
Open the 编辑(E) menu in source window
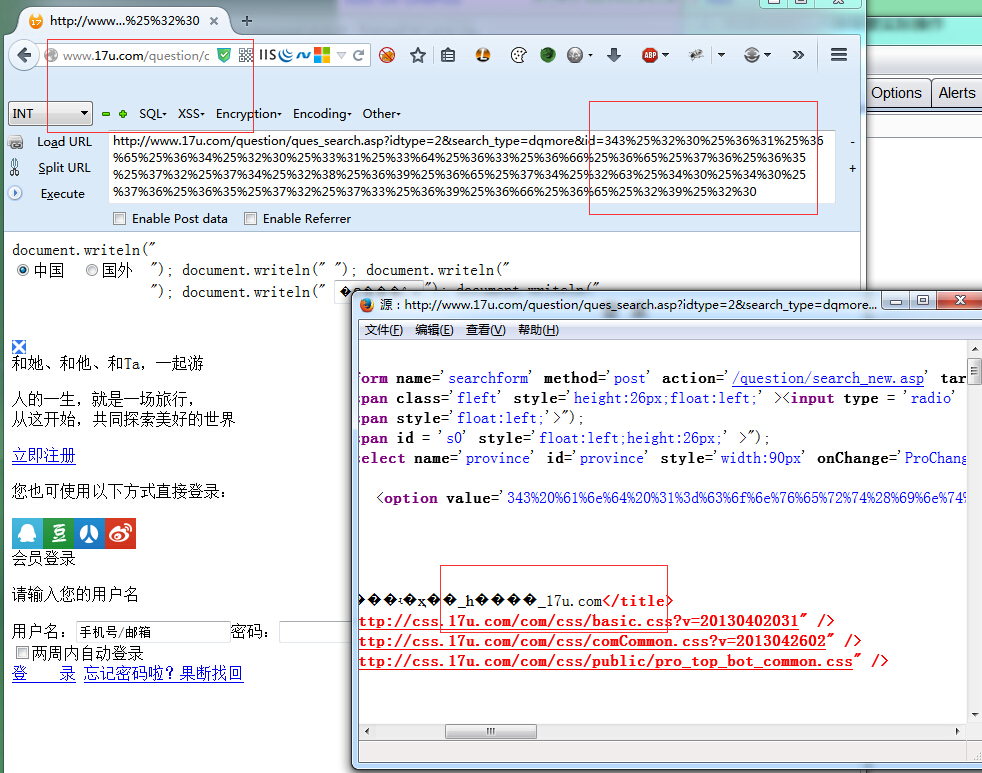[434, 329]
